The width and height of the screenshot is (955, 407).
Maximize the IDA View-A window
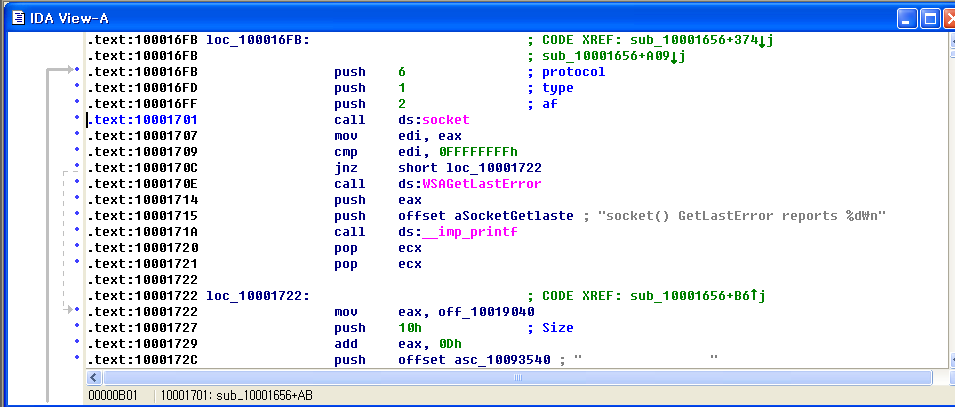tap(930, 19)
